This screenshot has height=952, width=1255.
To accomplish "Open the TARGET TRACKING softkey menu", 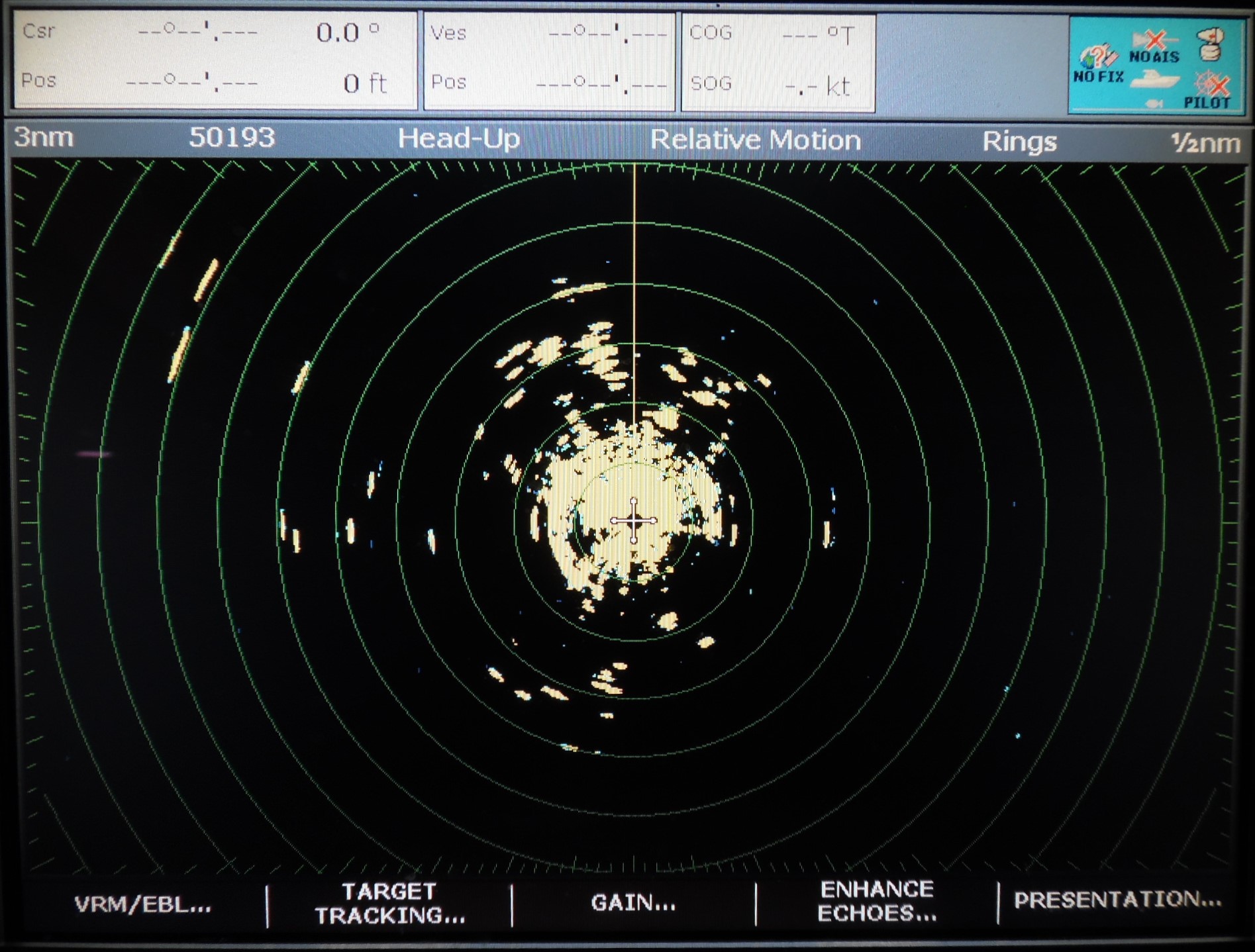I will (x=389, y=904).
